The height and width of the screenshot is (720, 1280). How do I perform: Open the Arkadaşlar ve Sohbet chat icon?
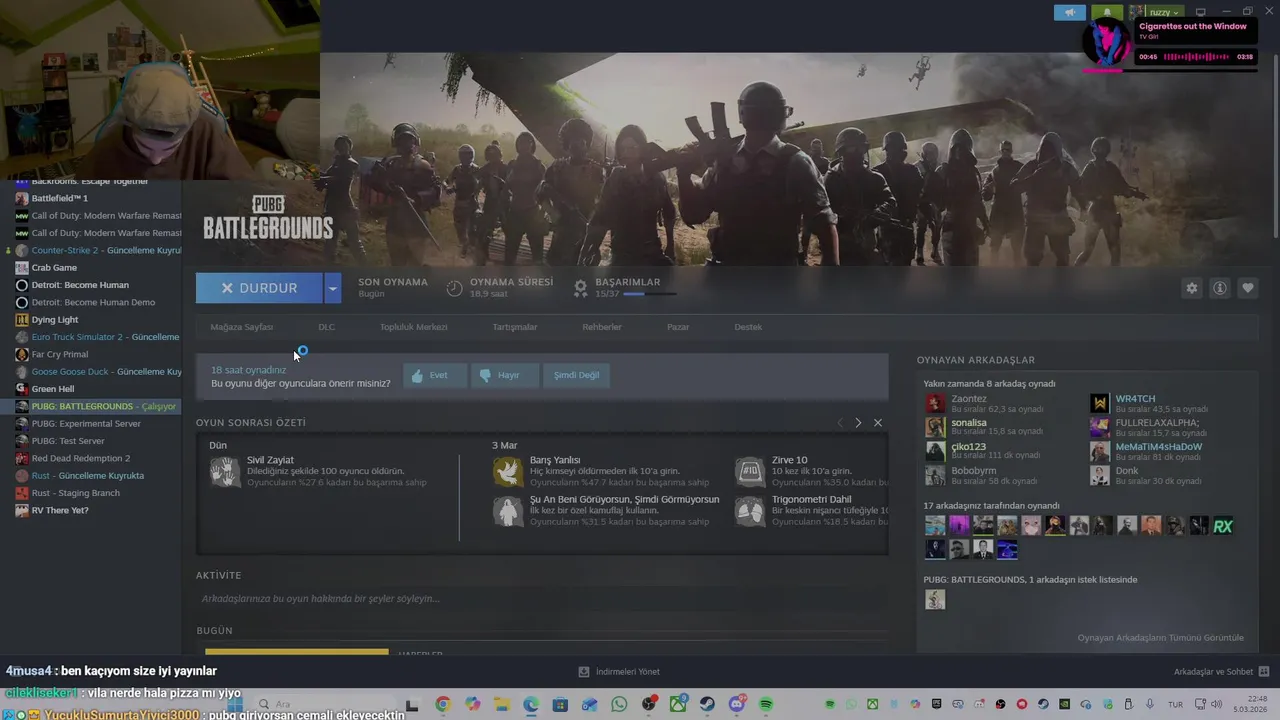(1263, 672)
